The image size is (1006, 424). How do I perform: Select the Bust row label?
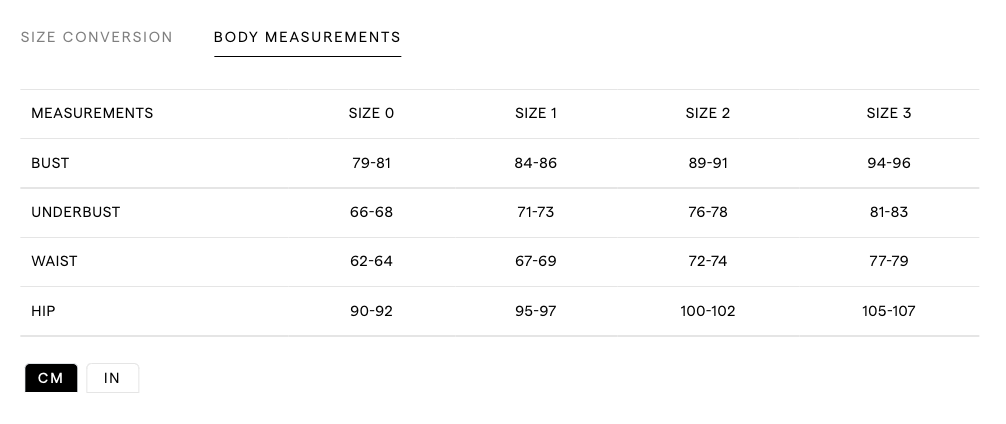click(x=50, y=163)
